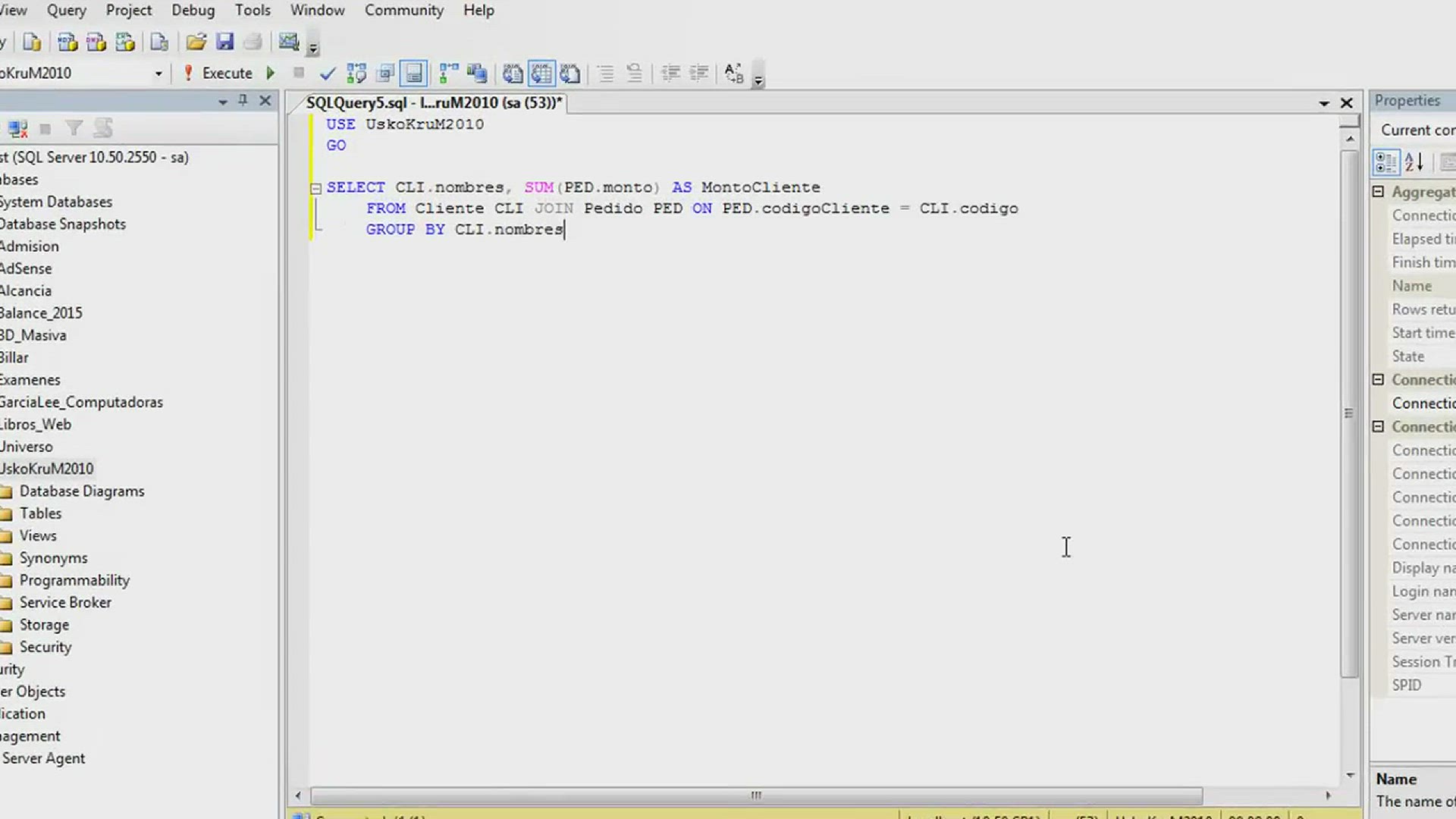This screenshot has height=819, width=1456.
Task: Click the horizontal scroll-right arrow
Action: click(x=1328, y=795)
